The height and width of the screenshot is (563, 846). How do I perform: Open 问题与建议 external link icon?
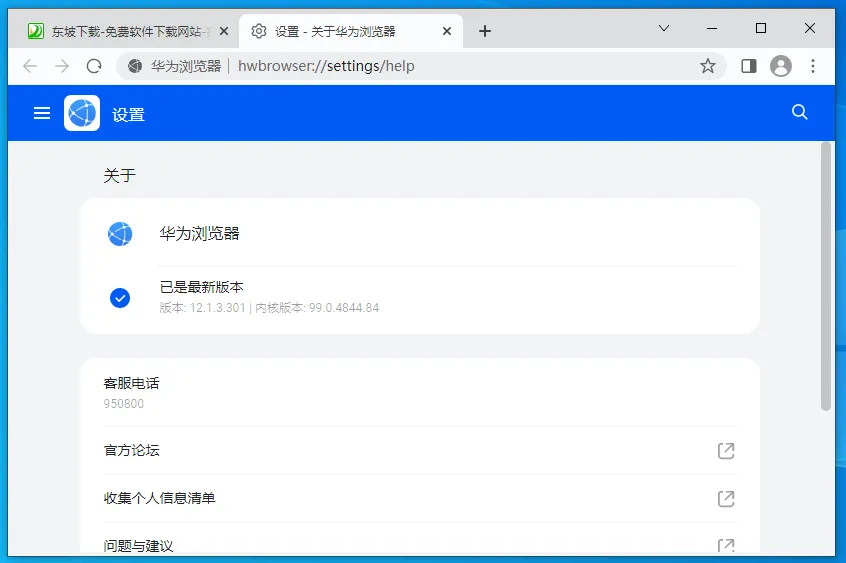tap(726, 545)
